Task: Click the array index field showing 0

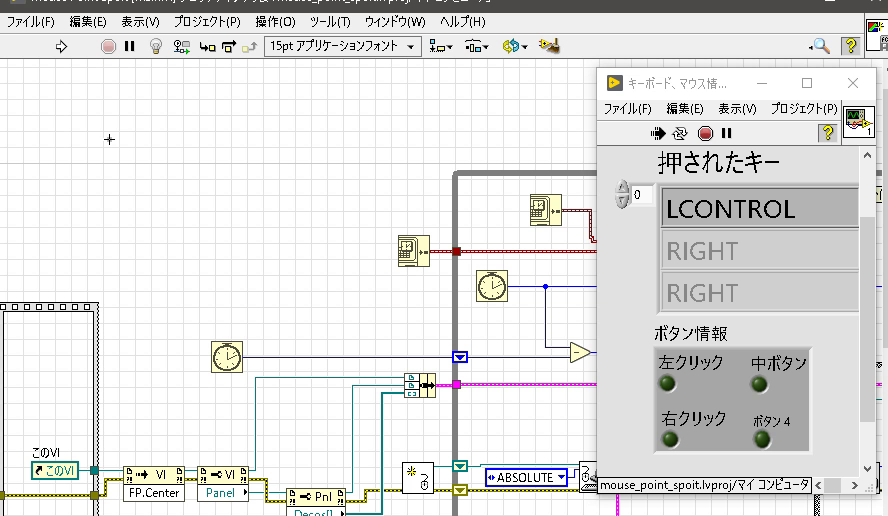Action: (642, 195)
